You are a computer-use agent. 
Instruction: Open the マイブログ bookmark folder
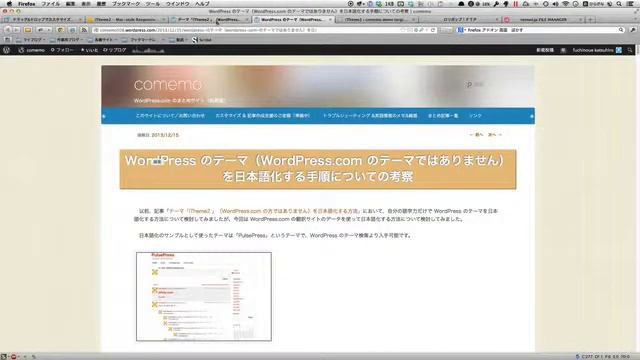pyautogui.click(x=31, y=40)
